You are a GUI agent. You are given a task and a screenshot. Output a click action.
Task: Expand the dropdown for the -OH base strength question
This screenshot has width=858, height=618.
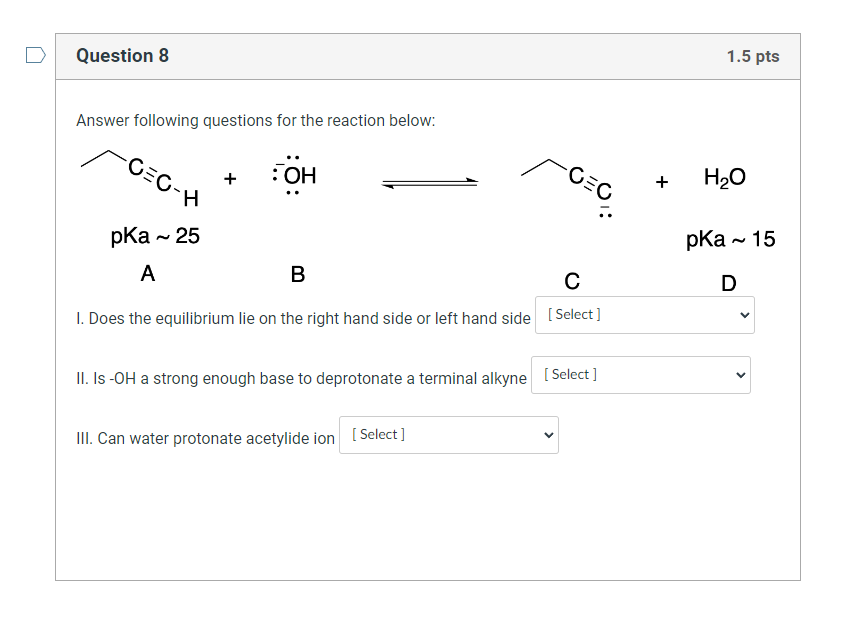tap(640, 375)
